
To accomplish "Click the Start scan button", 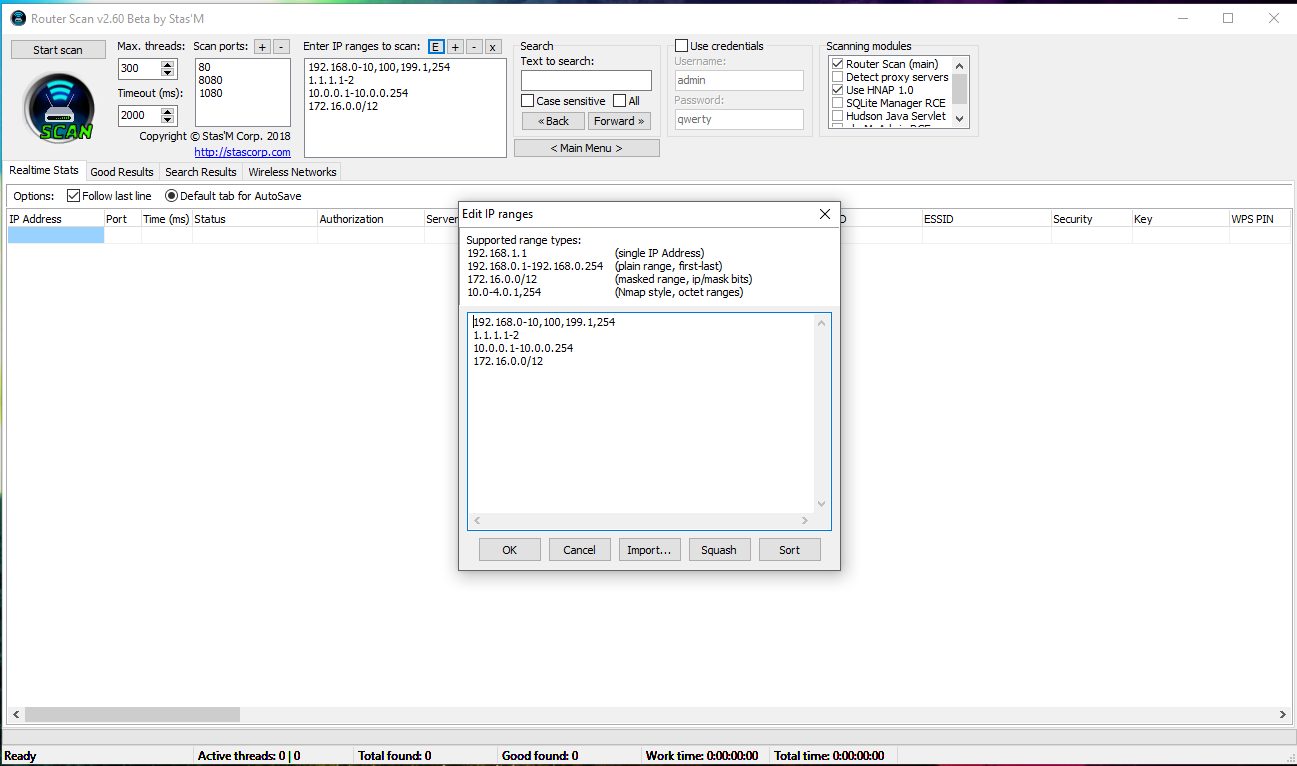I will coord(58,50).
